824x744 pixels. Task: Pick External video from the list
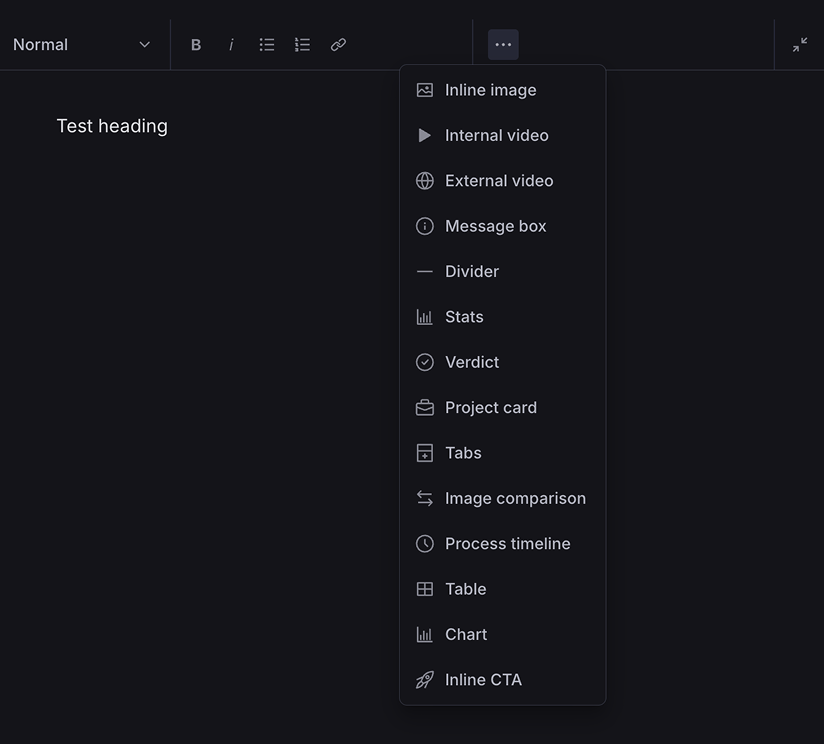click(502, 181)
